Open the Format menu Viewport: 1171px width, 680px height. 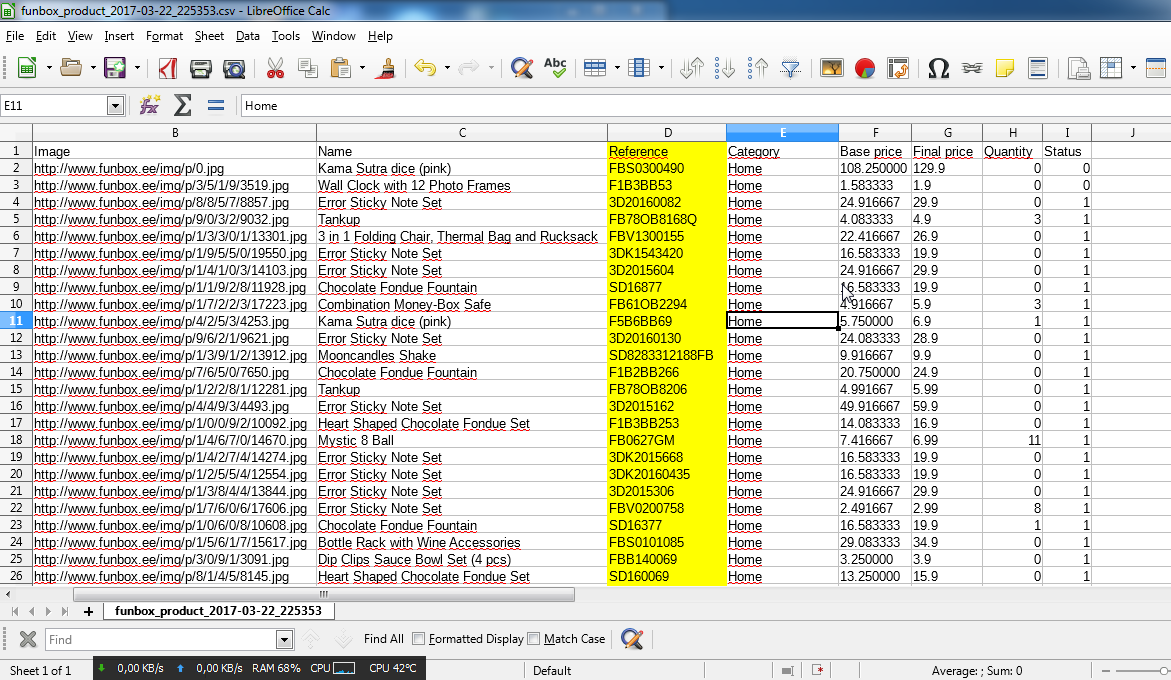coord(164,36)
